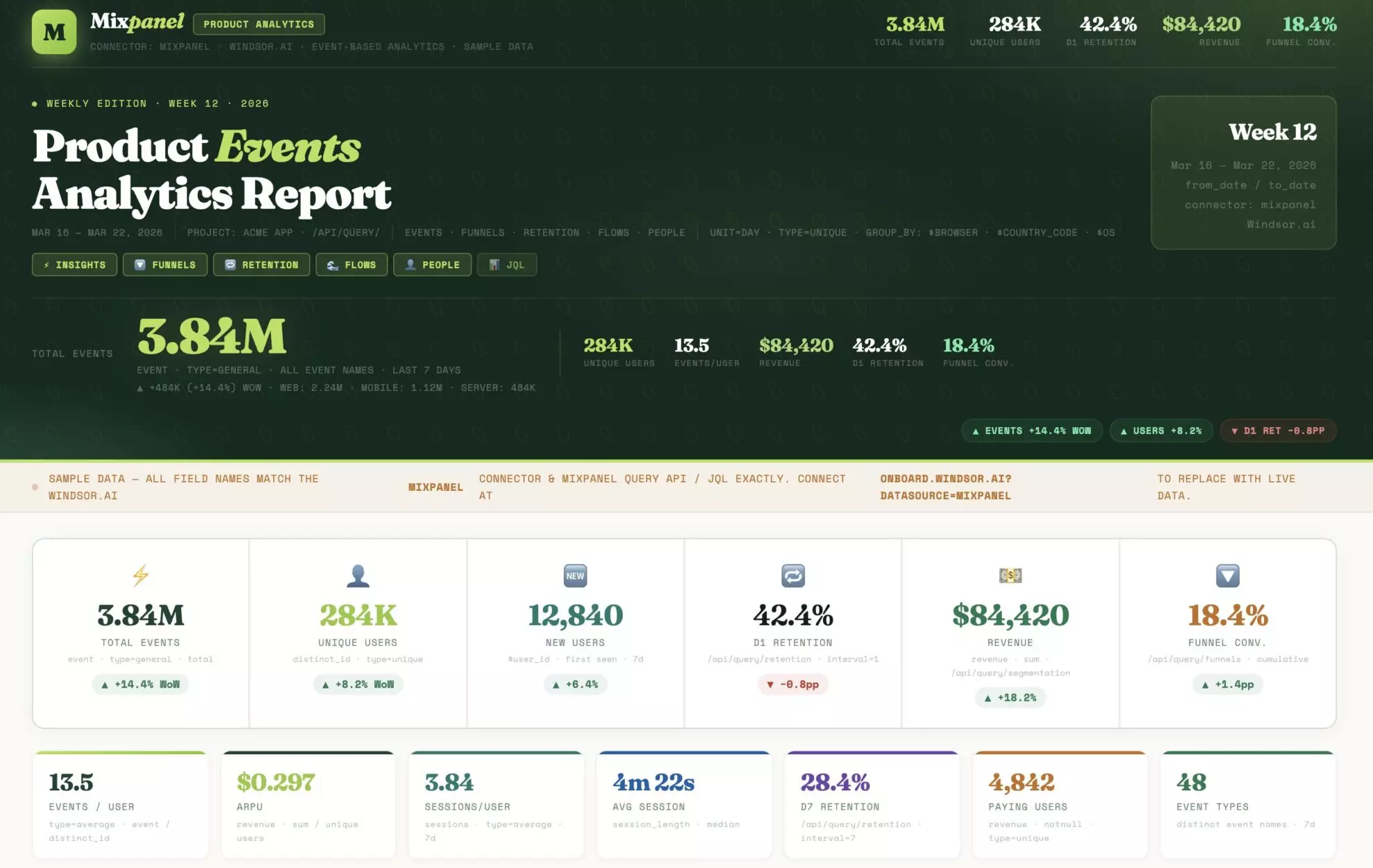Screen dimensions: 1373x868
Task: Toggle the EVENTS +14.4% WoW chip
Action: [1032, 430]
